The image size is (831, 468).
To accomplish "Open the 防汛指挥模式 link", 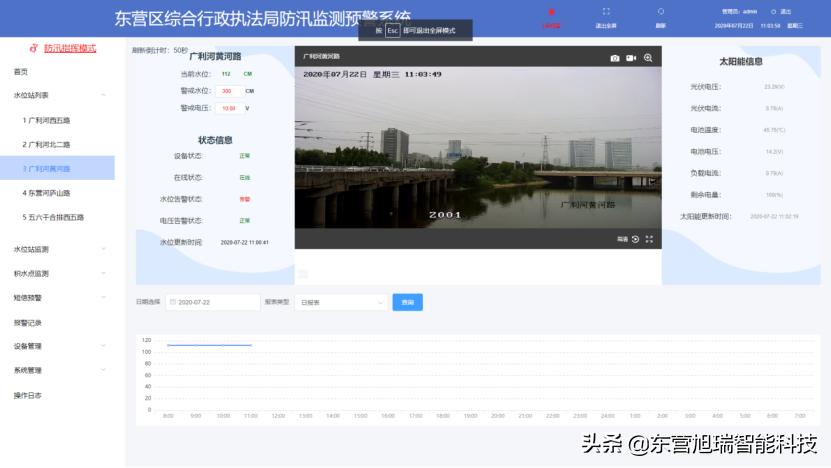I will coord(70,48).
